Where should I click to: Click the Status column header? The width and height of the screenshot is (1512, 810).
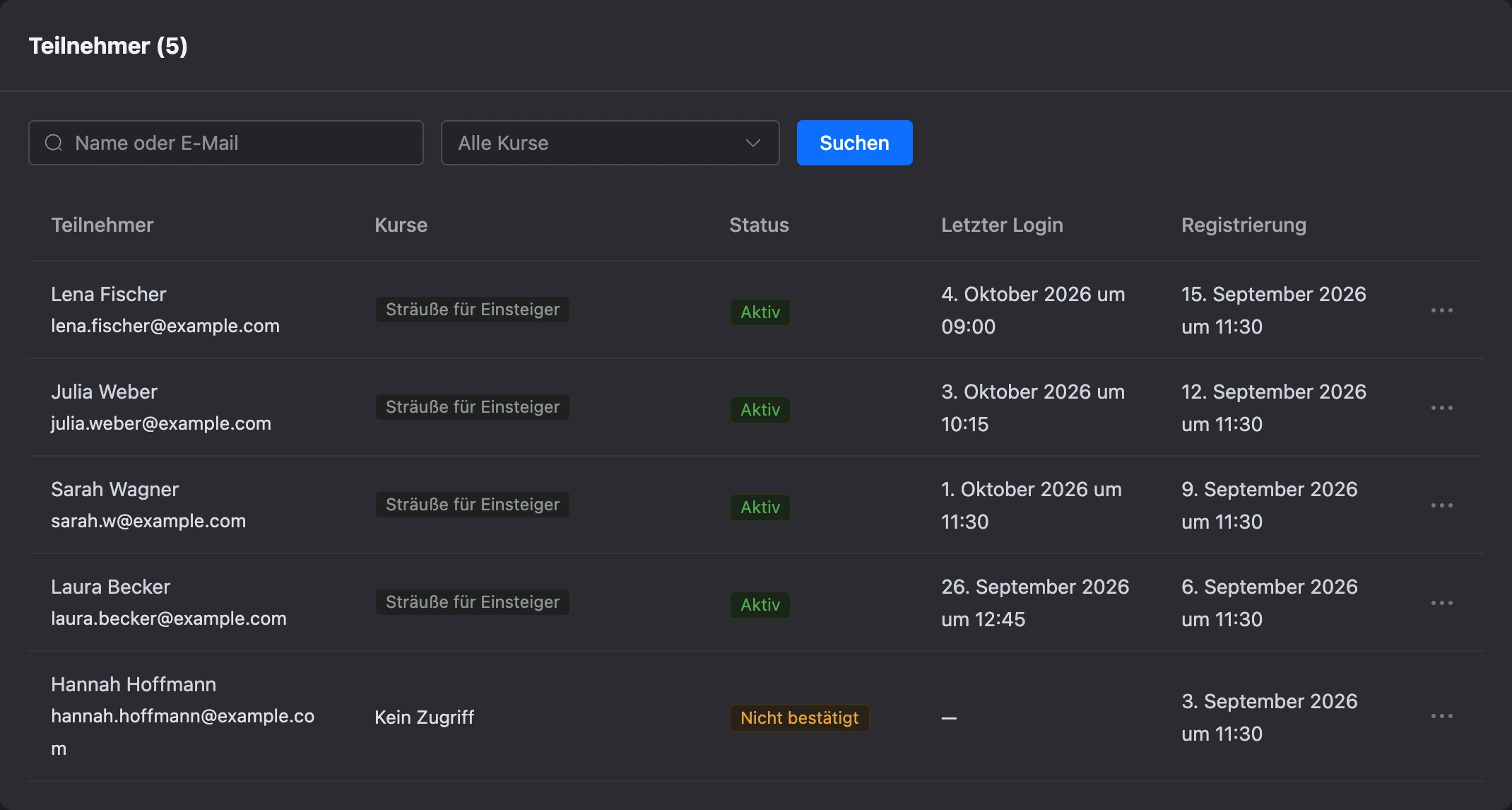[x=759, y=225]
